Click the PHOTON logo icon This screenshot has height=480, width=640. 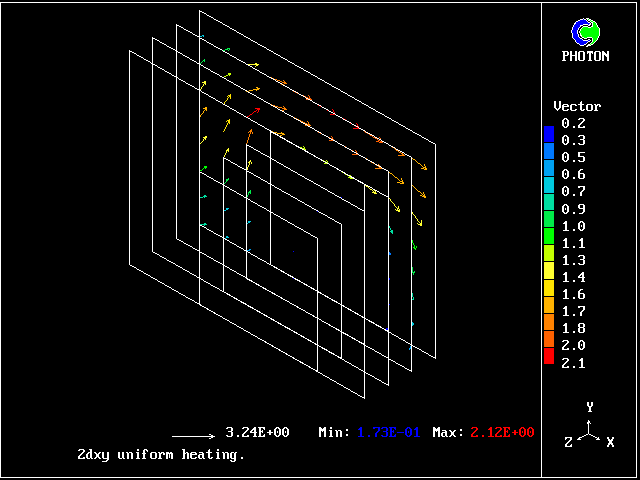pyautogui.click(x=590, y=33)
